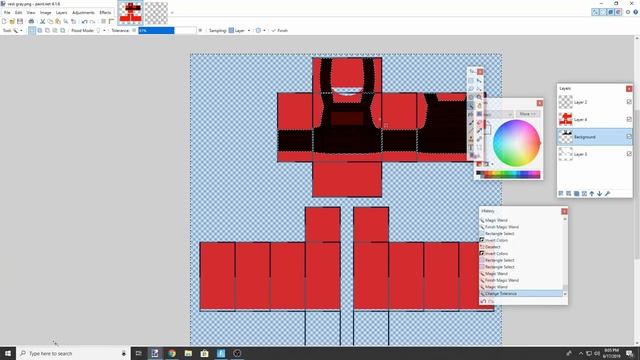Select Add (union) selection mode
This screenshot has width=640, height=360.
click(40, 31)
